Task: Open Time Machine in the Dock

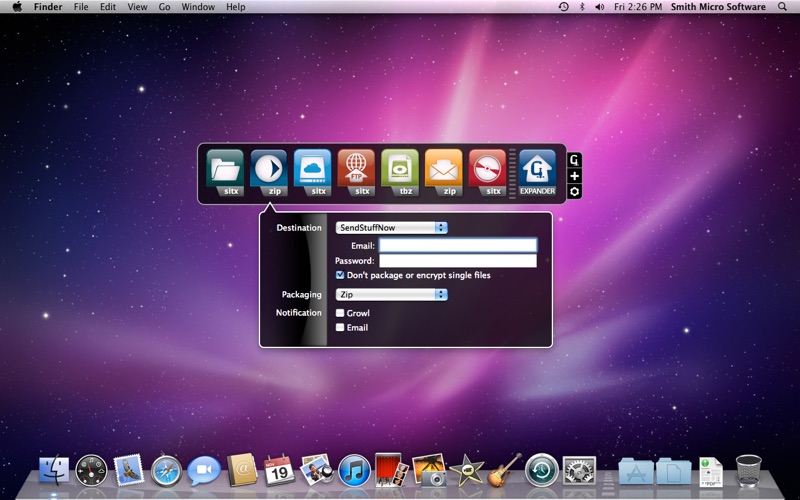Action: 542,470
